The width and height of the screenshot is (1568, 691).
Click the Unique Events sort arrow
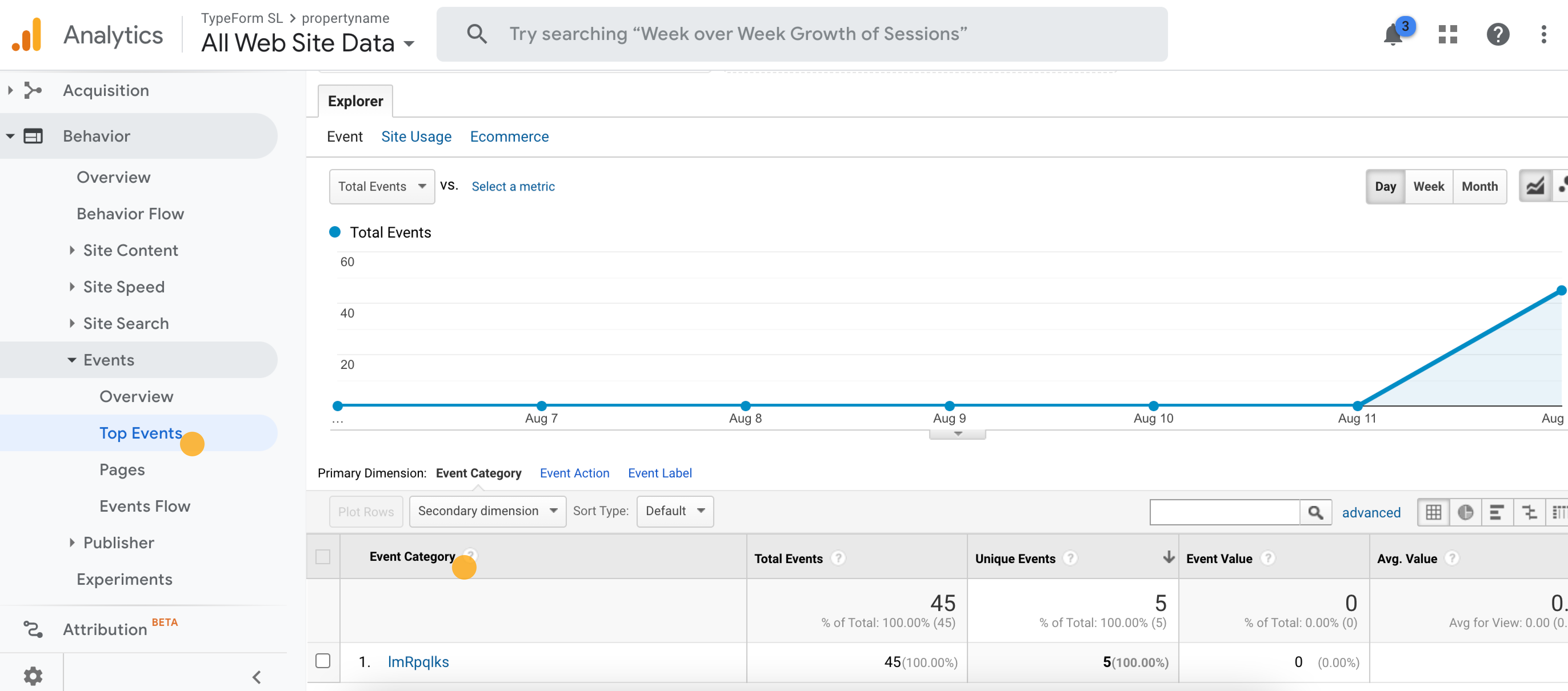tap(1168, 557)
